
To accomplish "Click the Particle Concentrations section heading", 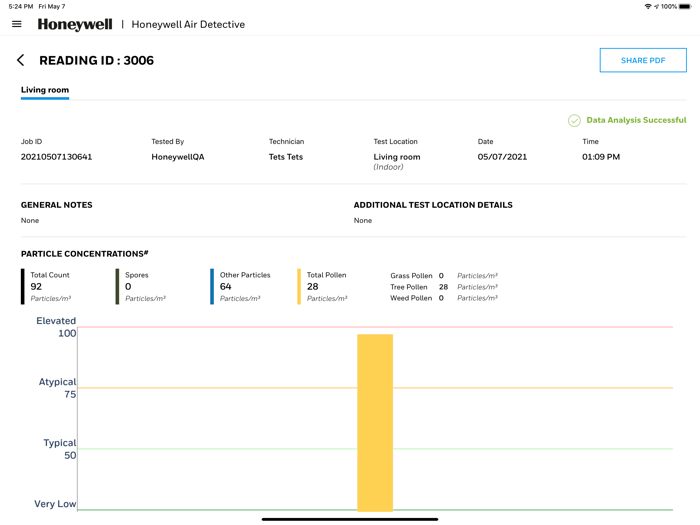I will click(84, 254).
